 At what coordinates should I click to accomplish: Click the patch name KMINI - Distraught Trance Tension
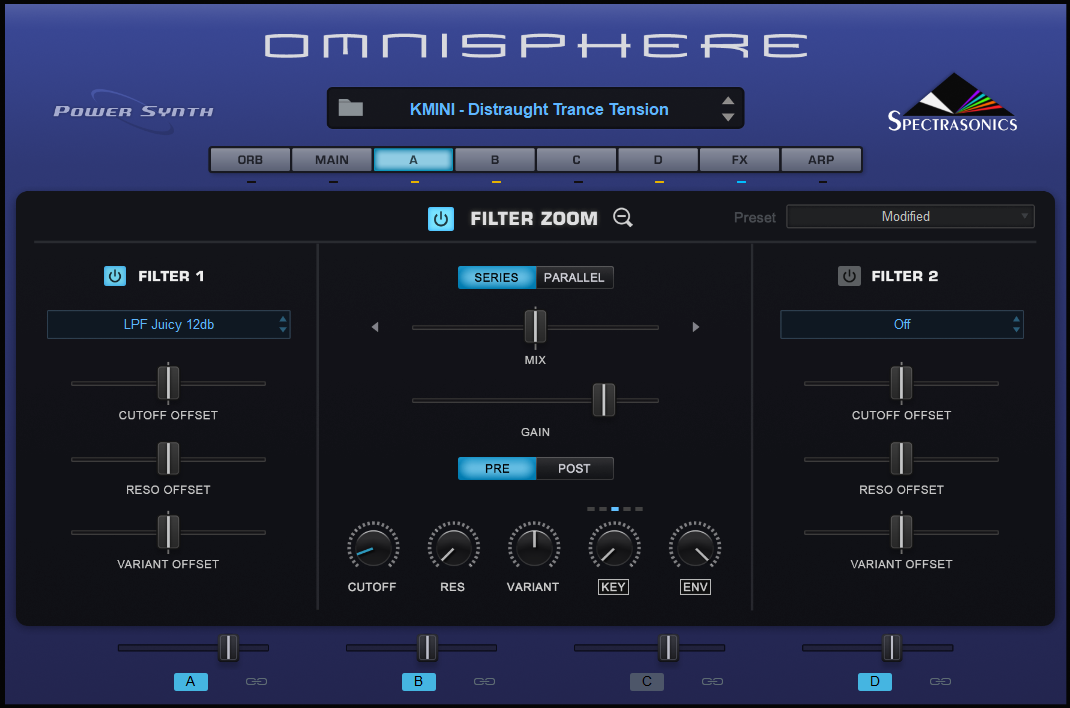tap(539, 109)
